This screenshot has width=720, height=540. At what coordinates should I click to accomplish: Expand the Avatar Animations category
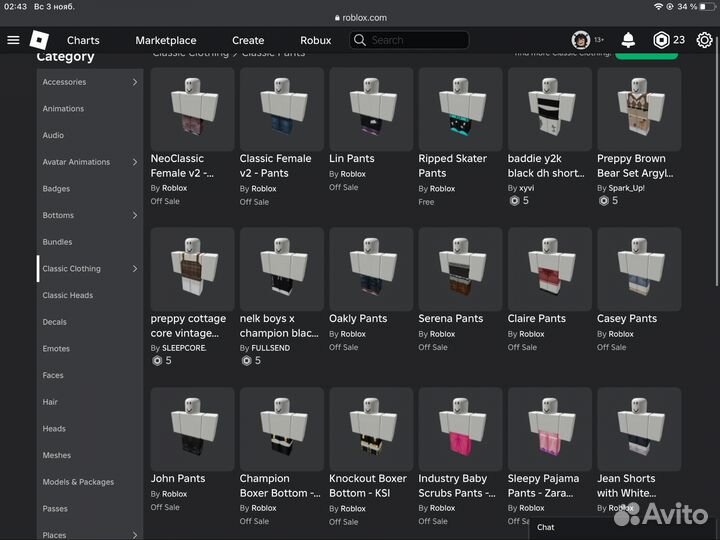pyautogui.click(x=135, y=162)
